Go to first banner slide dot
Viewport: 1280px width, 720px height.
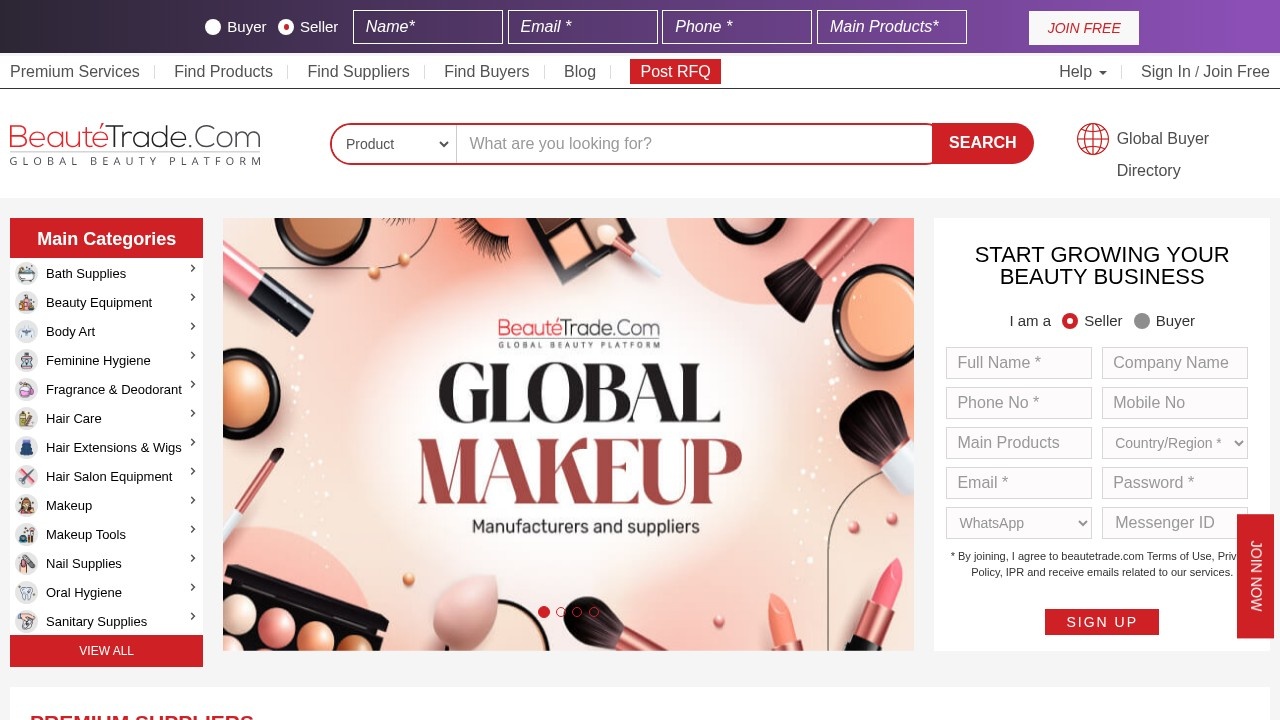[x=544, y=612]
